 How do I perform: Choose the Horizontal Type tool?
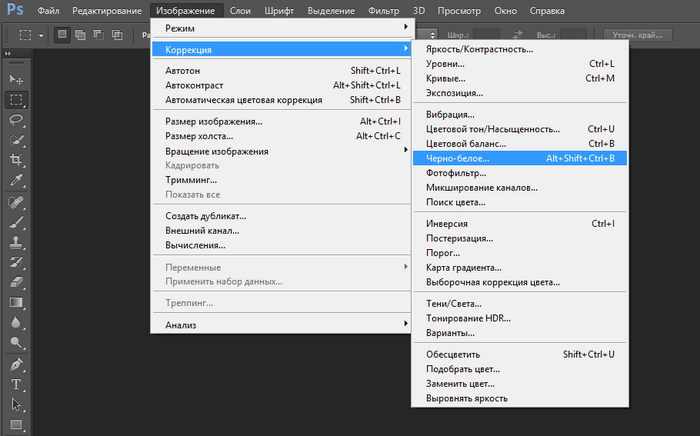tap(17, 385)
